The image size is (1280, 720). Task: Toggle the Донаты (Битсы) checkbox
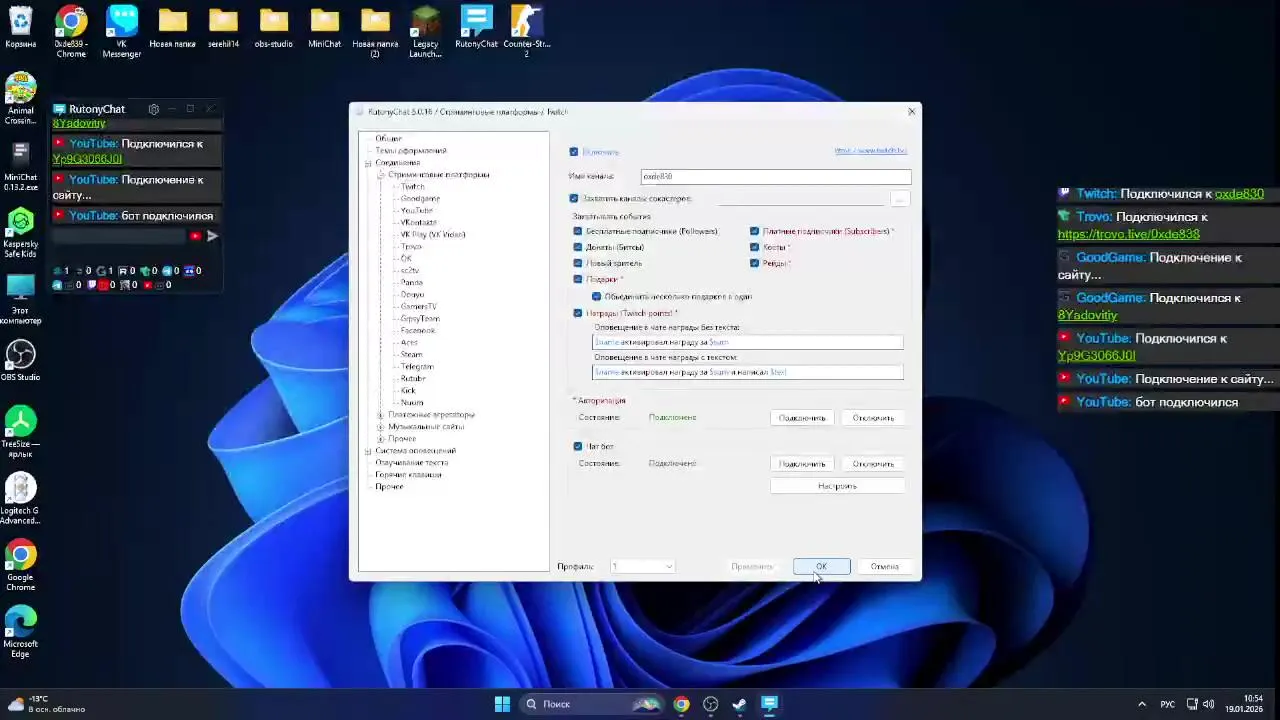tap(577, 247)
